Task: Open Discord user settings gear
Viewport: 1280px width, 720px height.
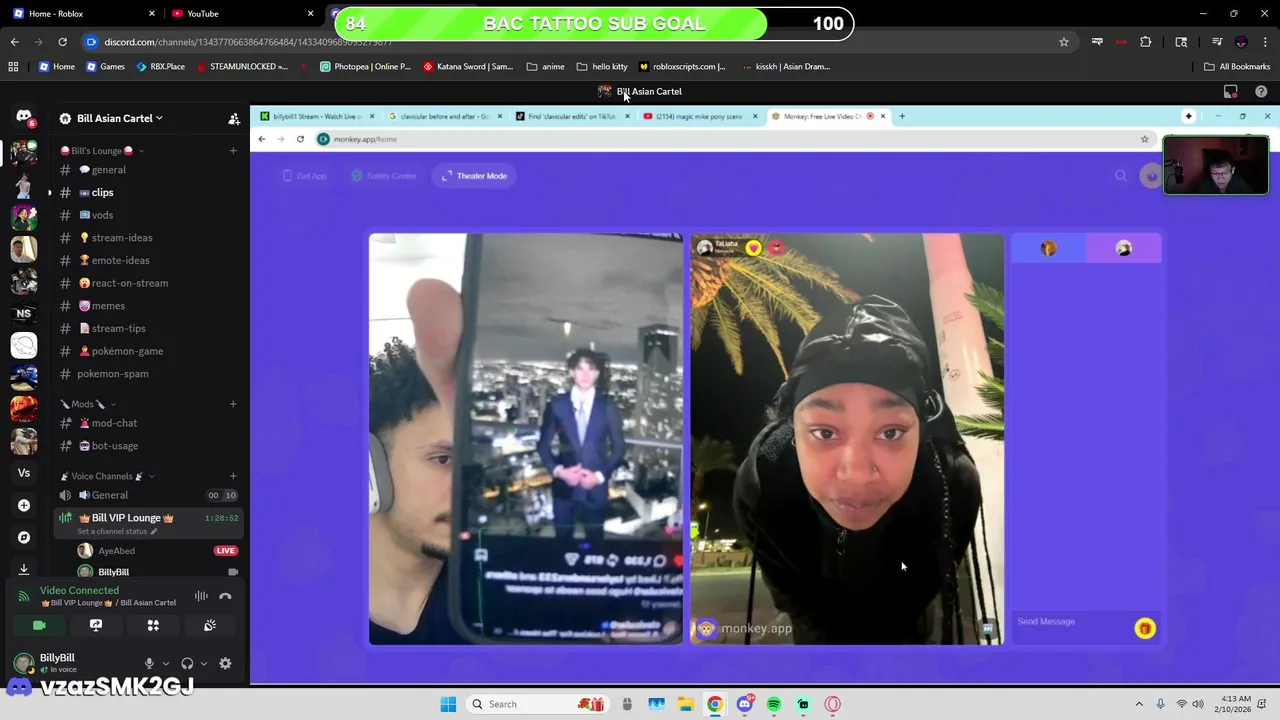Action: coord(225,663)
